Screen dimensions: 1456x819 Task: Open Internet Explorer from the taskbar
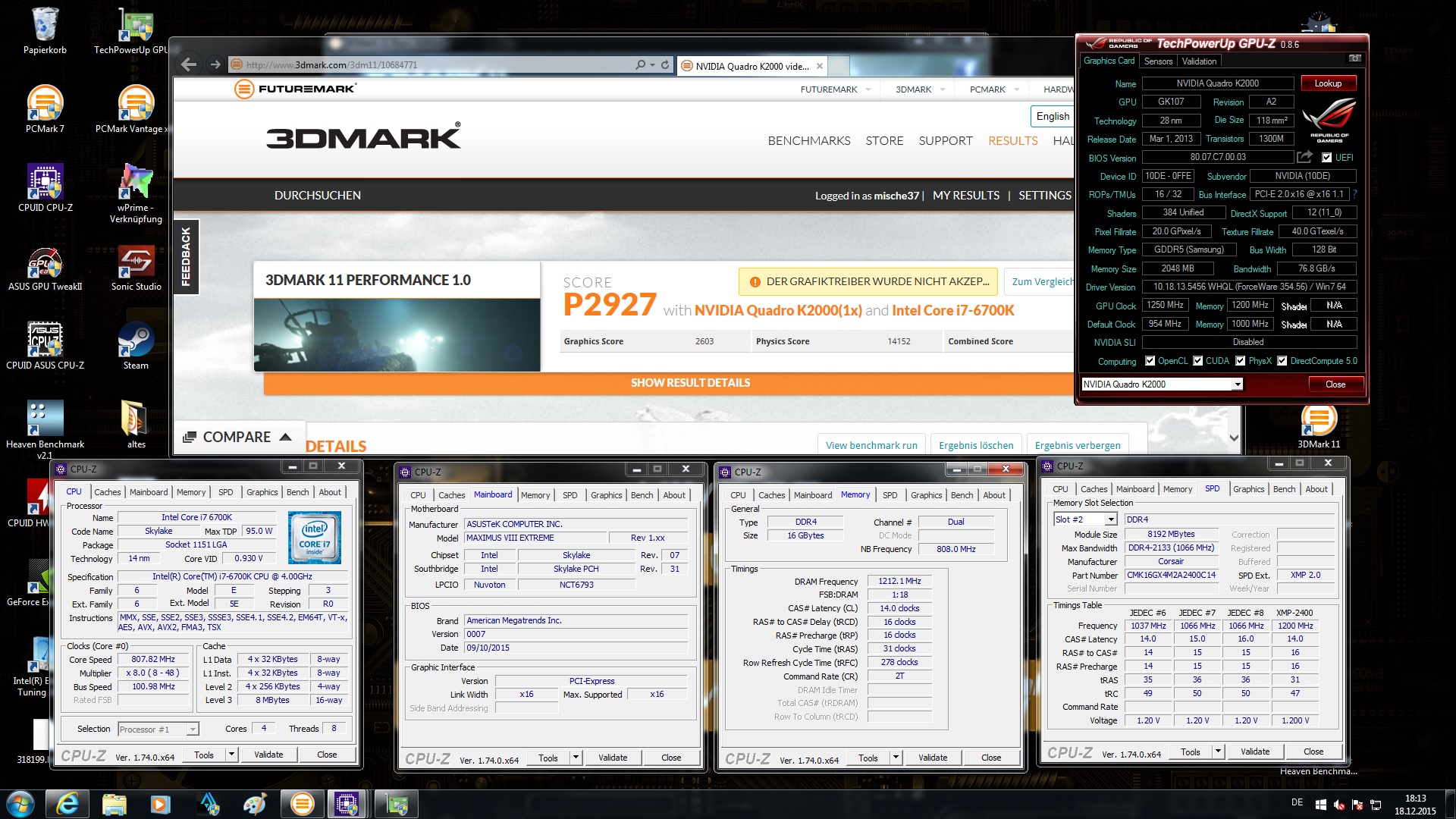tap(67, 803)
